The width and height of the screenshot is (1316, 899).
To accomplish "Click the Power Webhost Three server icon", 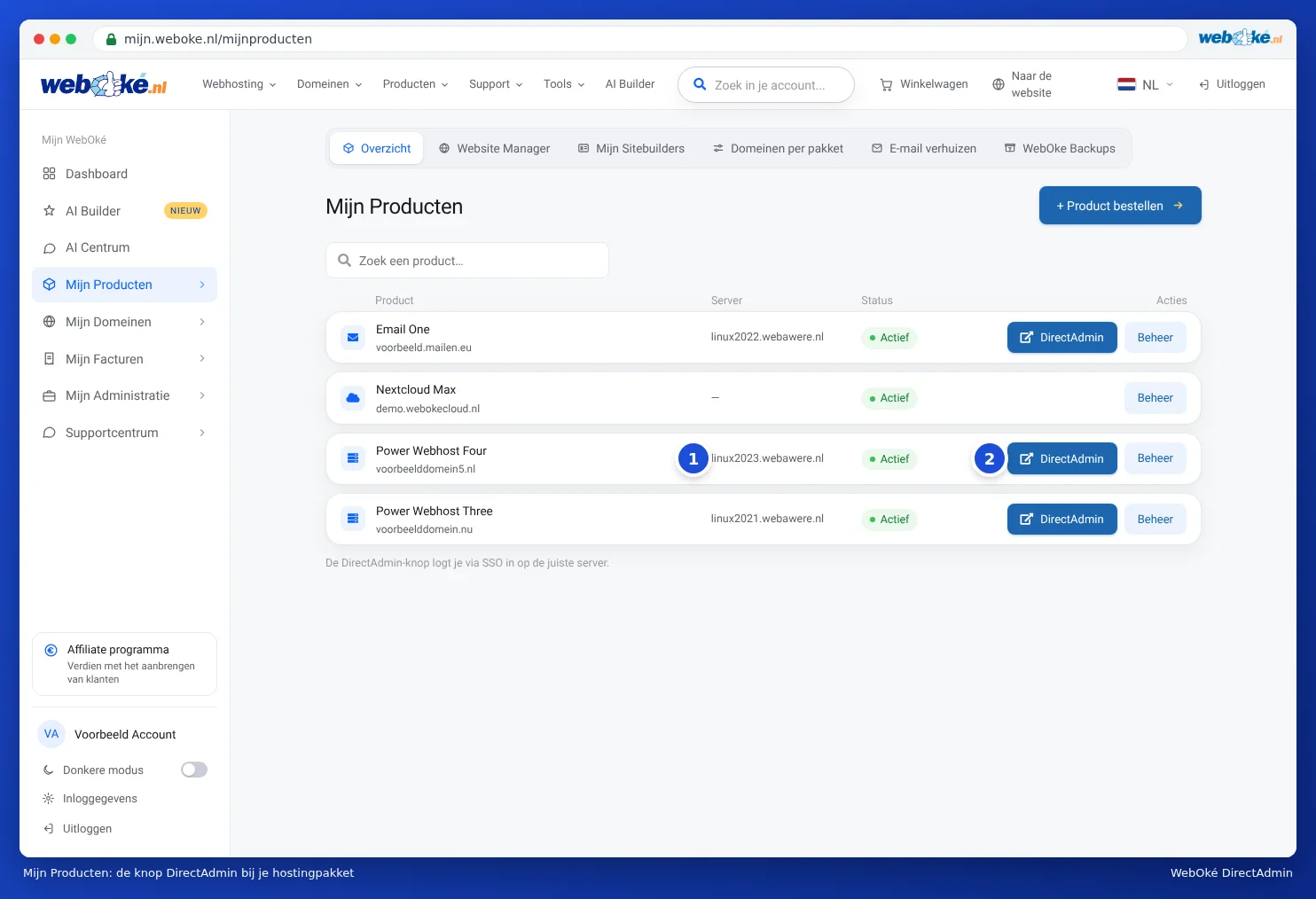I will 353,519.
